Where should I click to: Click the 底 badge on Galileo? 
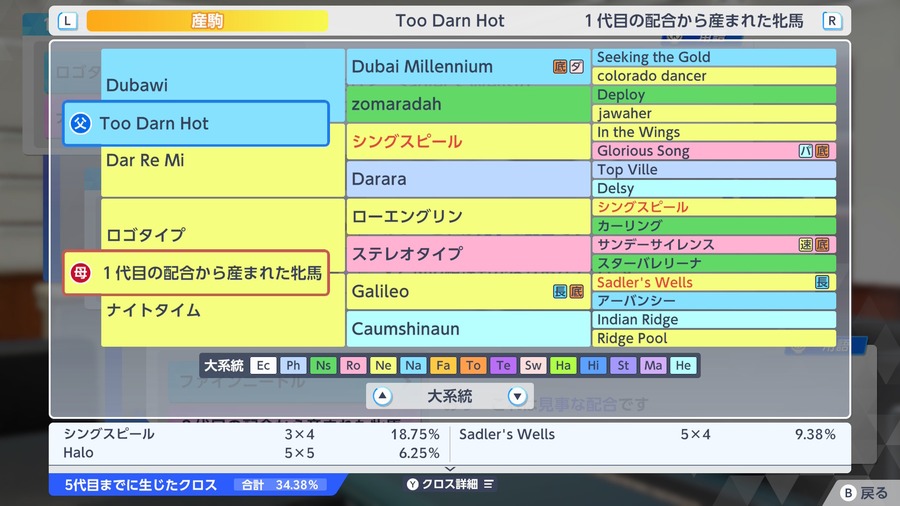click(576, 291)
